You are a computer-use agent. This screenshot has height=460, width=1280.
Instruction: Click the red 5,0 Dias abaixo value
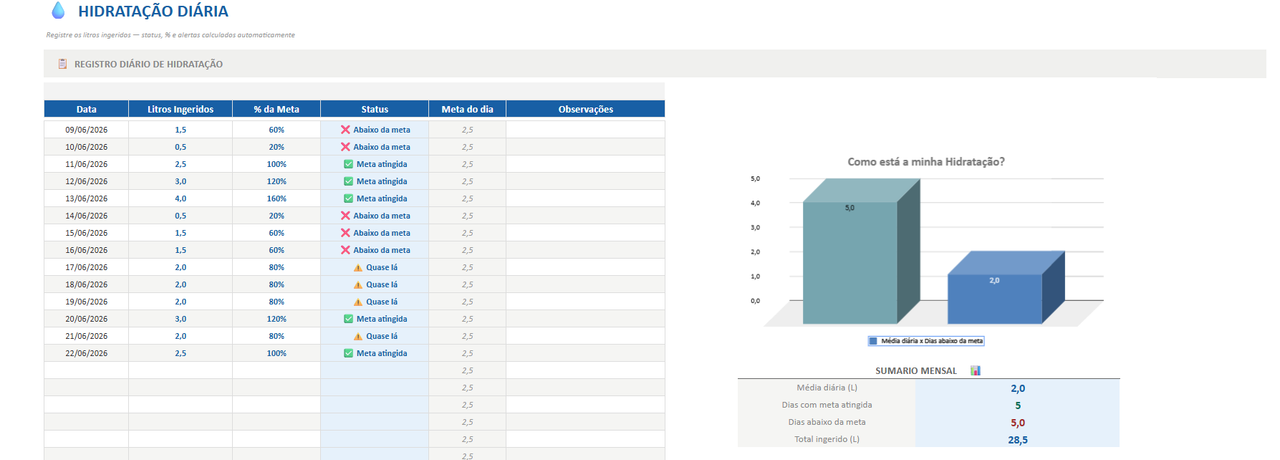[x=1017, y=422]
